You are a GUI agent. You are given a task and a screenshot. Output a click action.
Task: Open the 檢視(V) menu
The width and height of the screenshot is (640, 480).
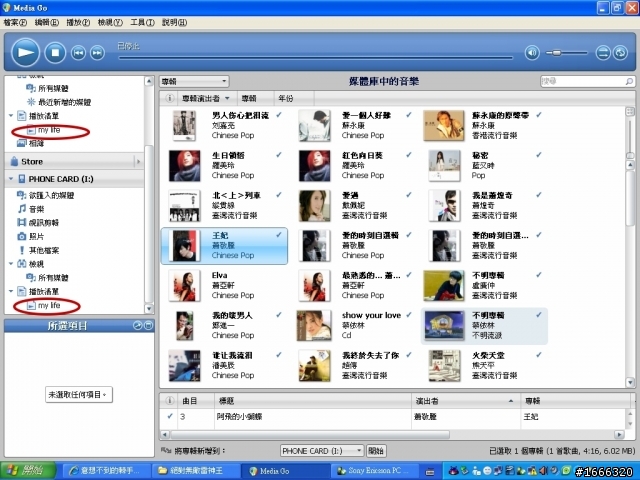coord(110,22)
